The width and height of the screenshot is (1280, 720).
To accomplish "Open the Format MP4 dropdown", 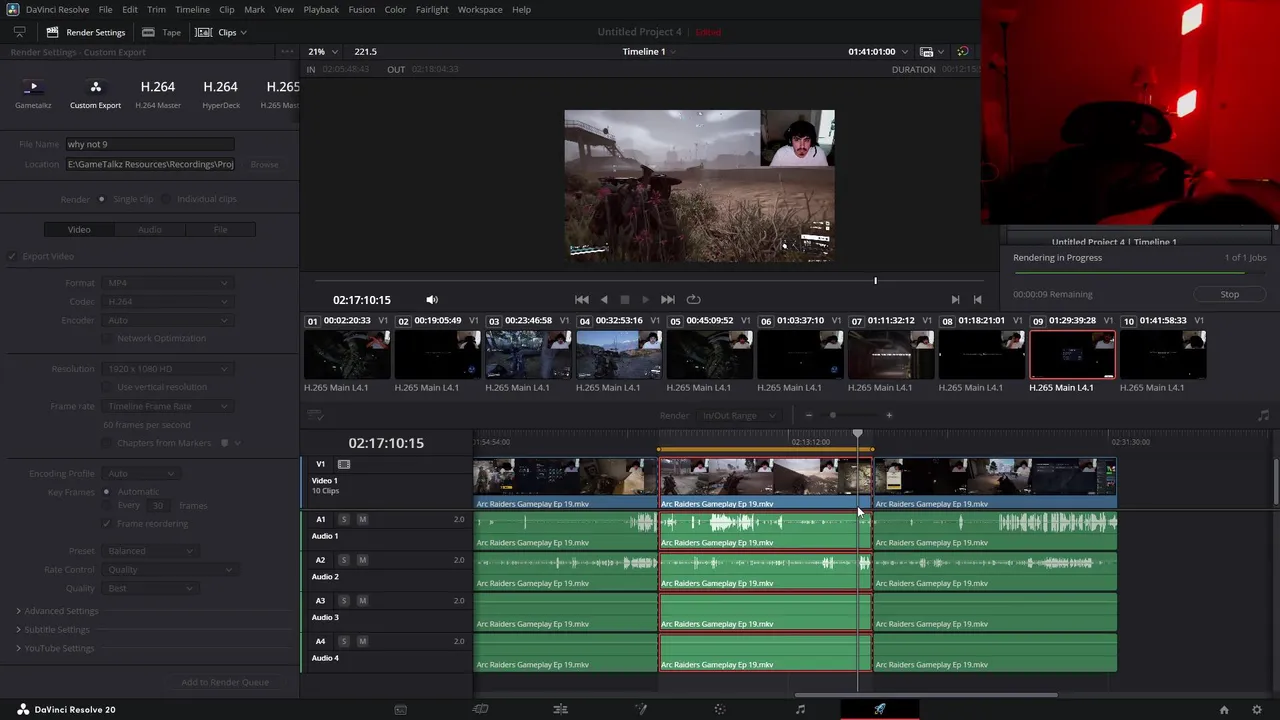I will (x=167, y=283).
